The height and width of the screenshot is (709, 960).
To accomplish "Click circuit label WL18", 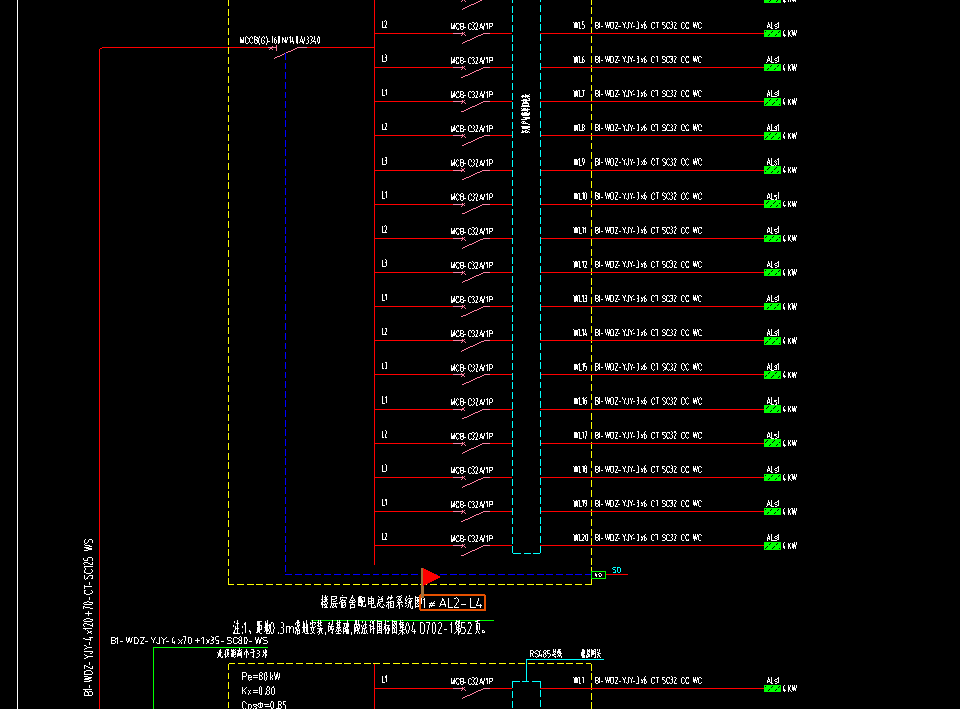I will pos(580,470).
